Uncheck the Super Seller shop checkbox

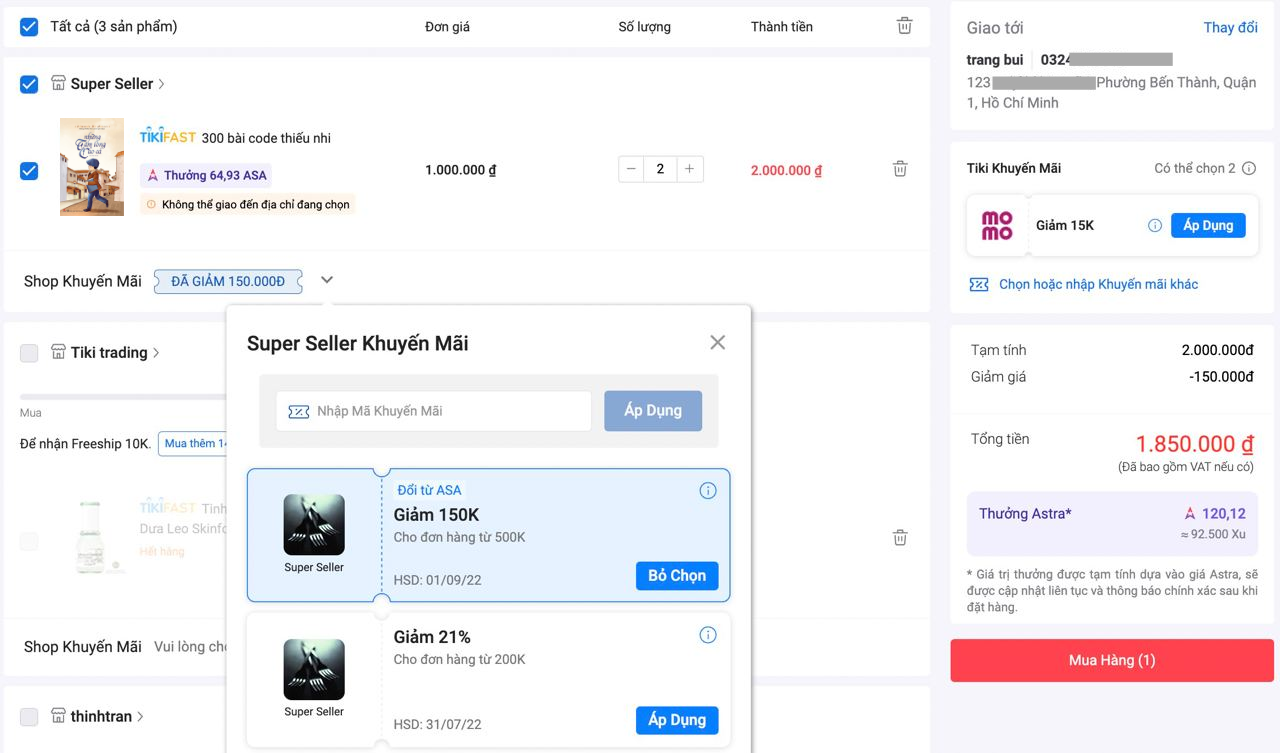point(29,84)
